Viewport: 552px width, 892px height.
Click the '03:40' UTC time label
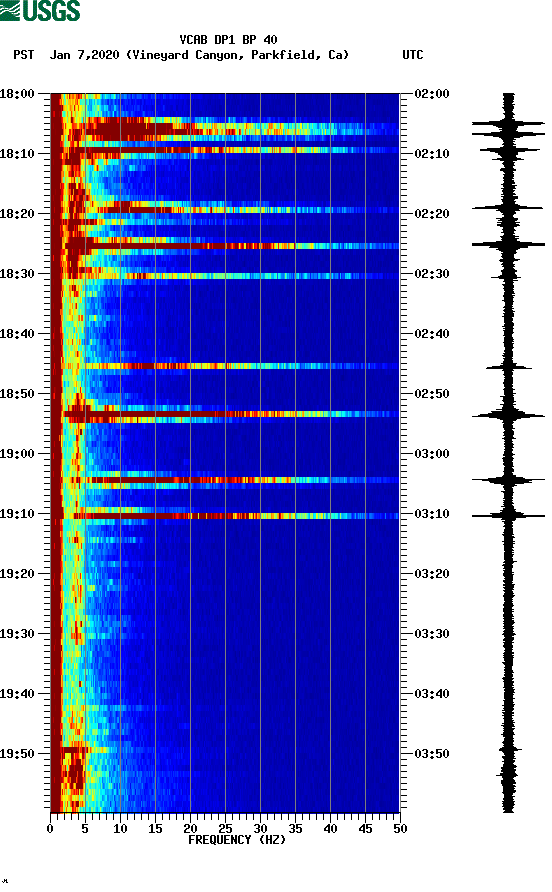click(432, 694)
